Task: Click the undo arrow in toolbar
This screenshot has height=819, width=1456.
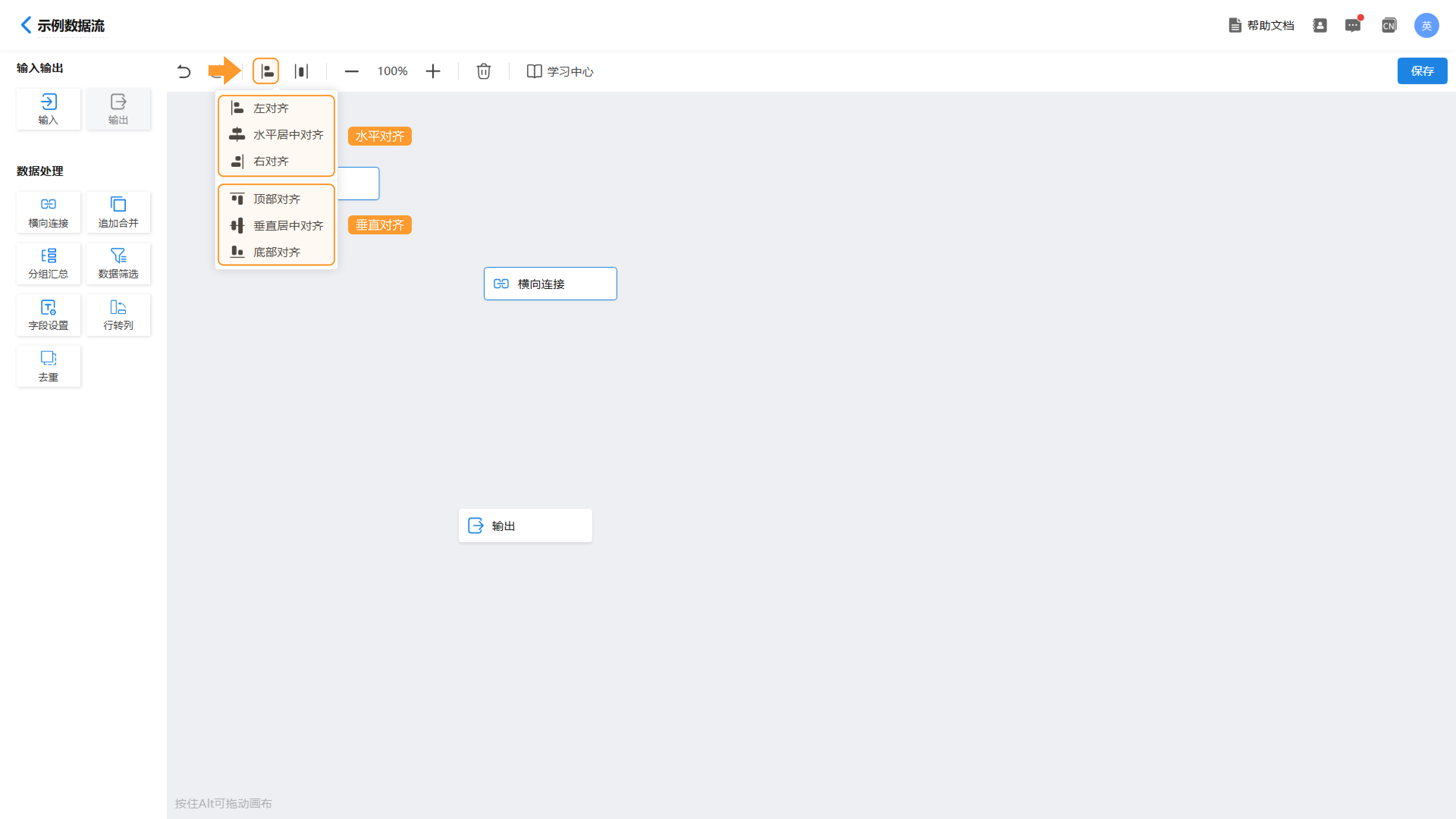Action: coord(184,71)
